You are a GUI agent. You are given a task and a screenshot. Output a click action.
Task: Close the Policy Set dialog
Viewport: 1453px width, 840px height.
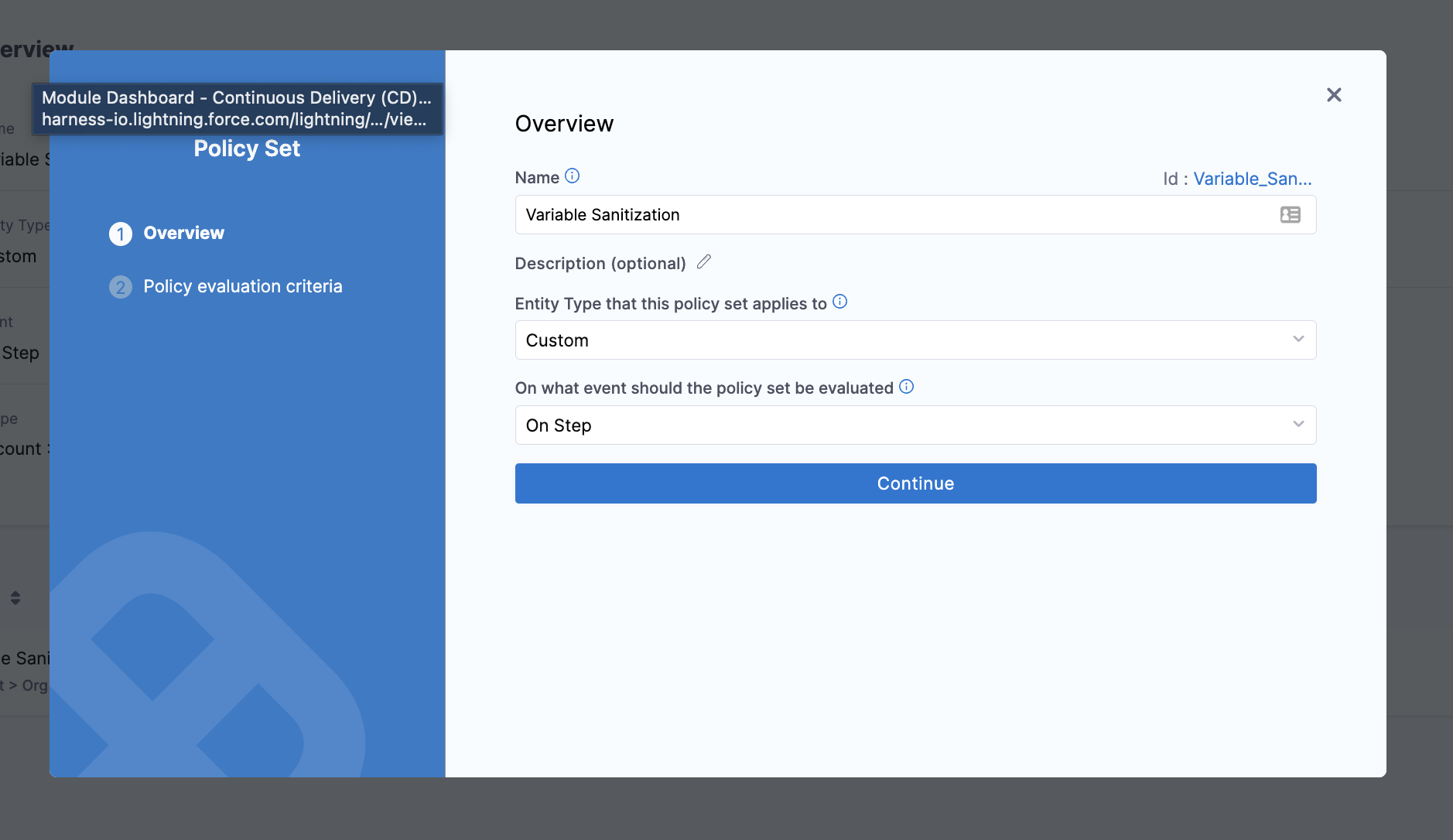coord(1334,95)
